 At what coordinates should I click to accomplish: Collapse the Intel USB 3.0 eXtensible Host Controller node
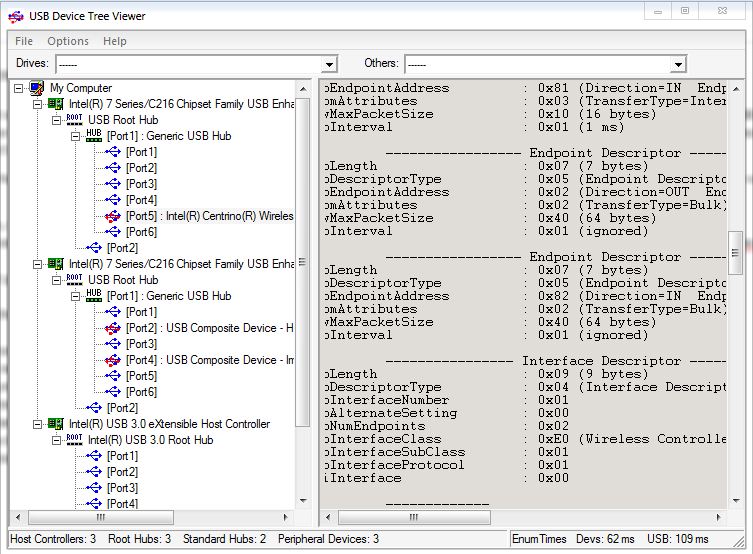click(x=38, y=424)
